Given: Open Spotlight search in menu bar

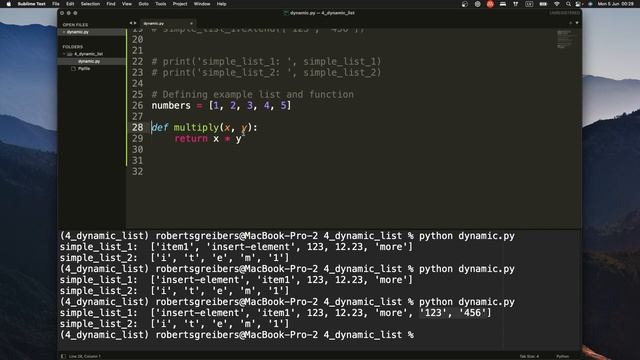Looking at the screenshot, I should coord(568,4).
